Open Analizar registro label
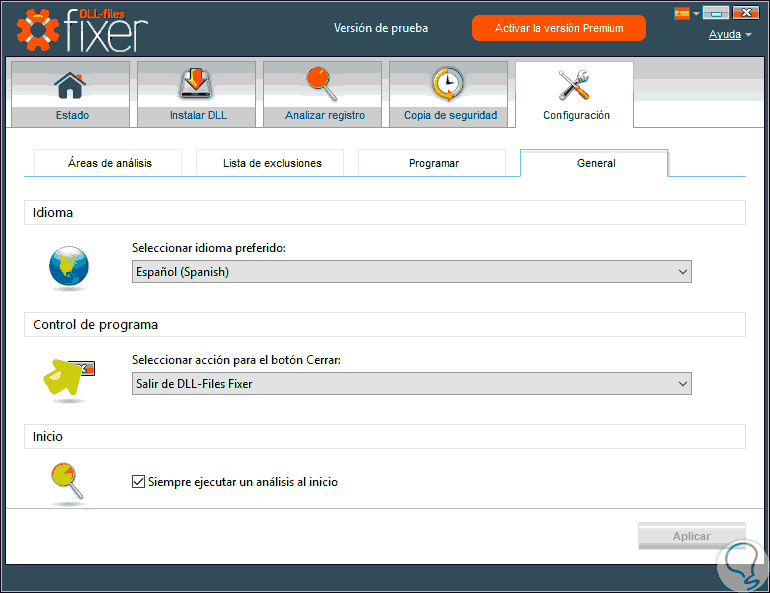 pos(325,115)
